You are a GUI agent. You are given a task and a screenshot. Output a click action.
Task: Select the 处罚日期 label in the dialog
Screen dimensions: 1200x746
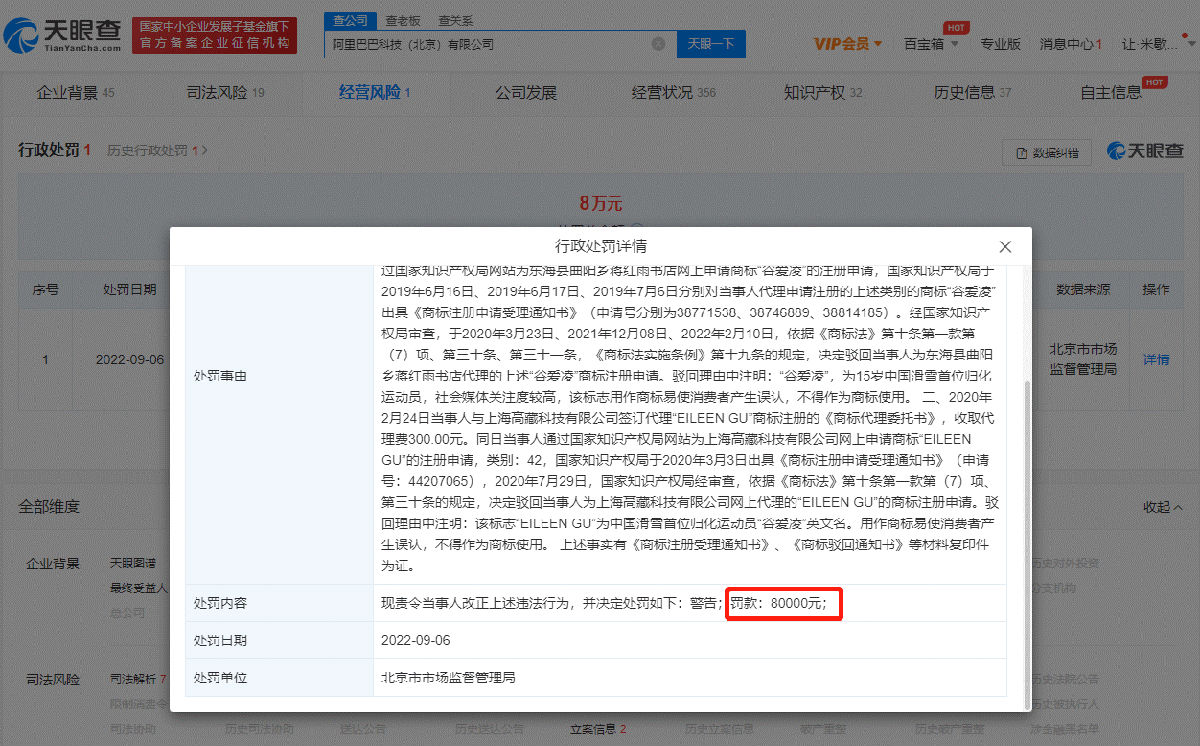(x=219, y=640)
